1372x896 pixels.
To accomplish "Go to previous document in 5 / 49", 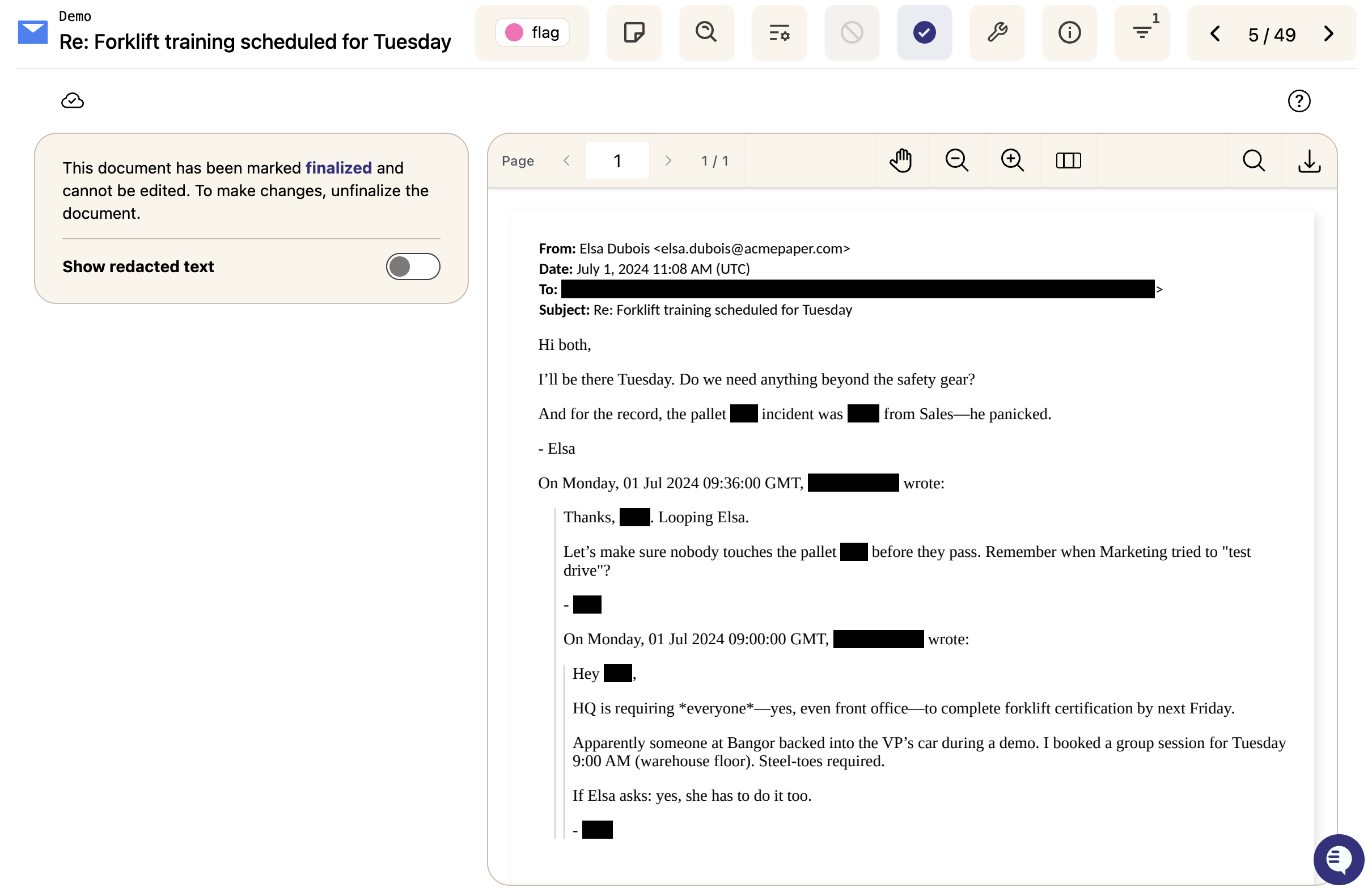I will [x=1214, y=33].
